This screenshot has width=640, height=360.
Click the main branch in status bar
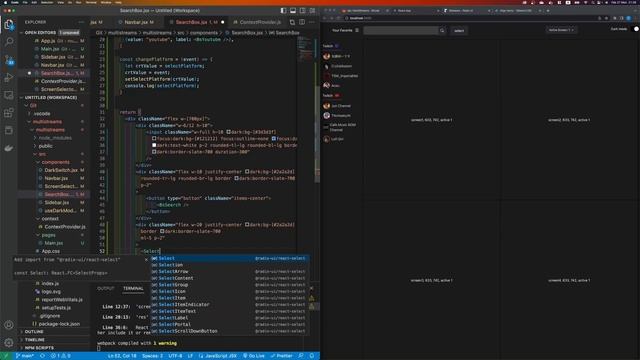(25, 356)
